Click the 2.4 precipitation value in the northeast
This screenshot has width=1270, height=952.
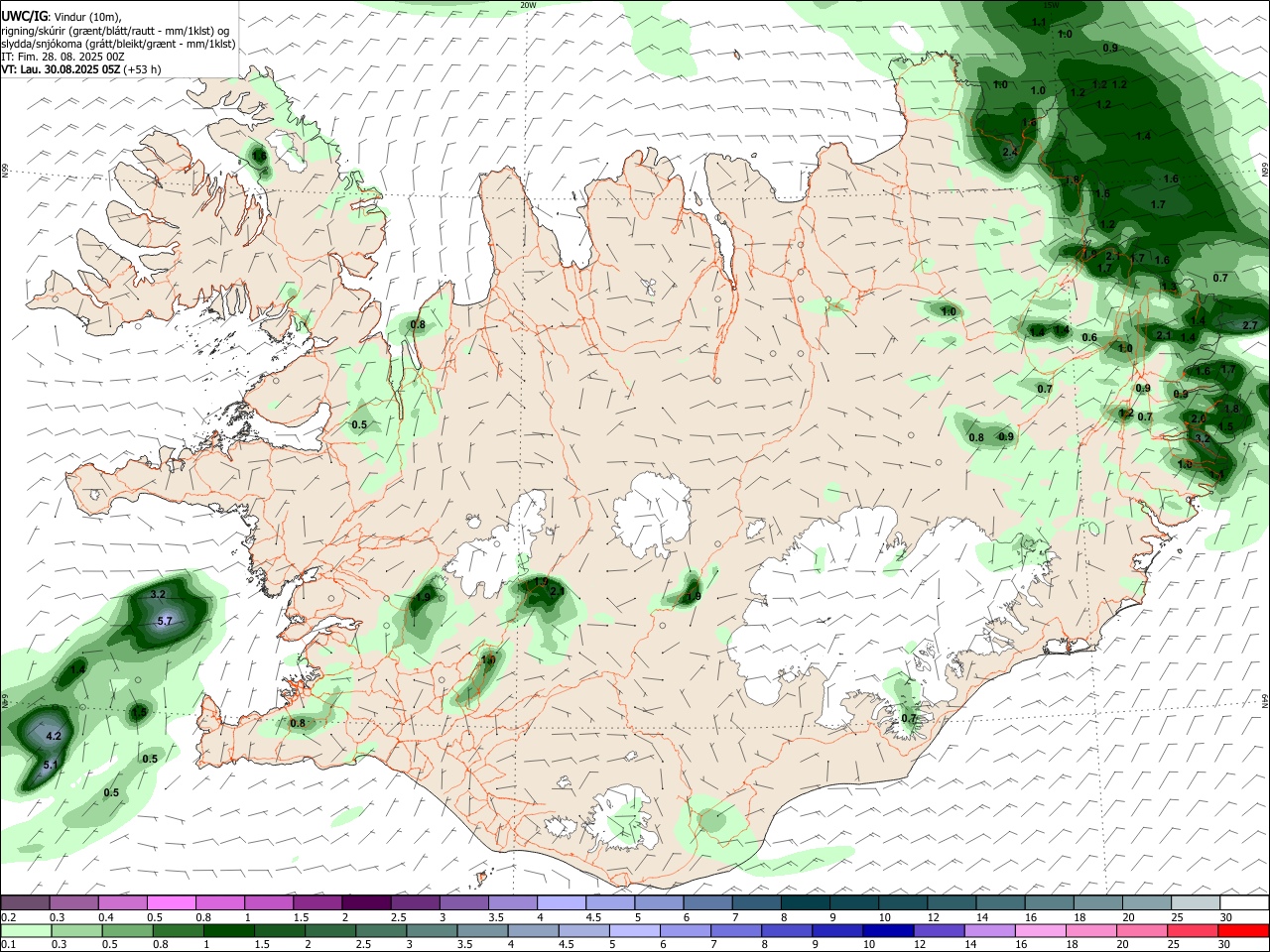(1010, 152)
